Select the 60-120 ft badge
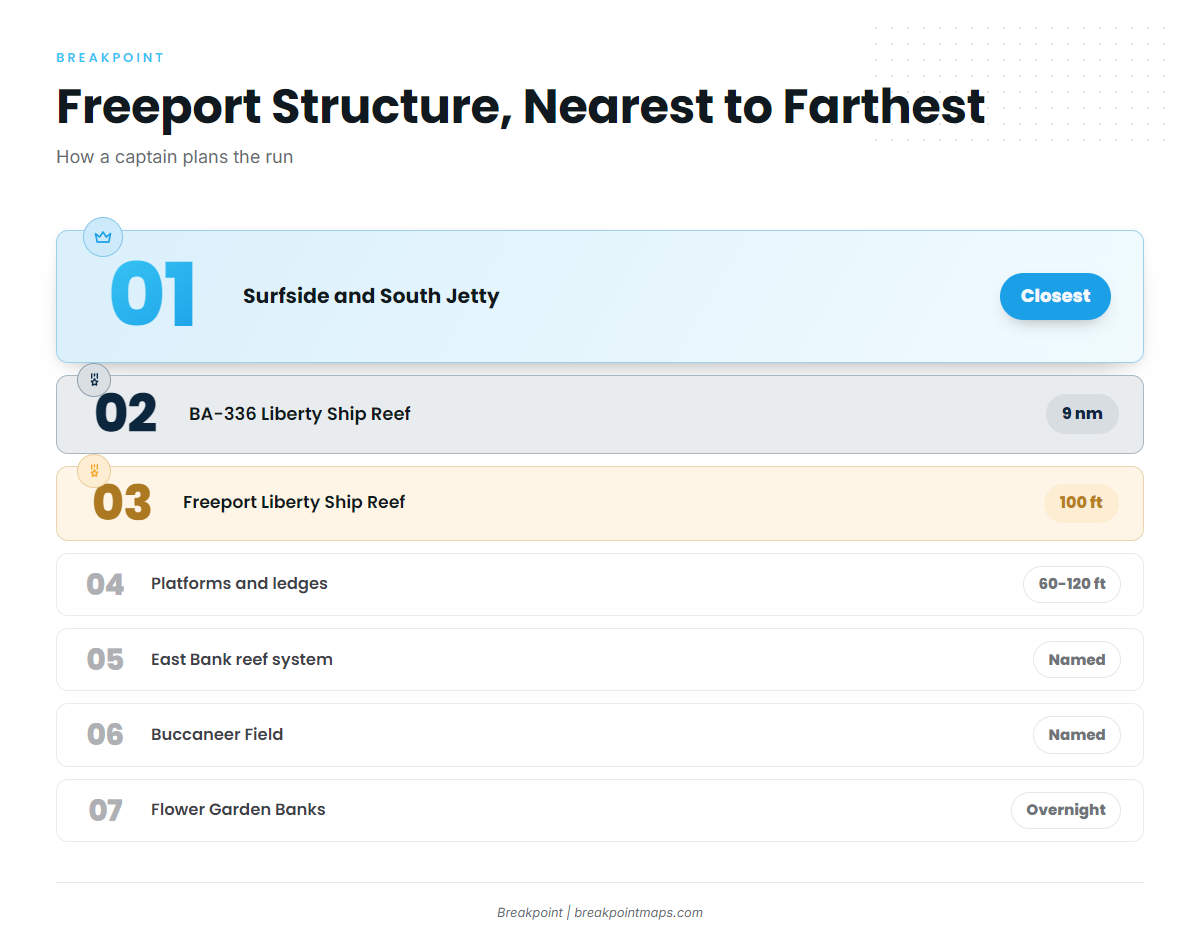Screen dimensions: 1200x946 1072,584
